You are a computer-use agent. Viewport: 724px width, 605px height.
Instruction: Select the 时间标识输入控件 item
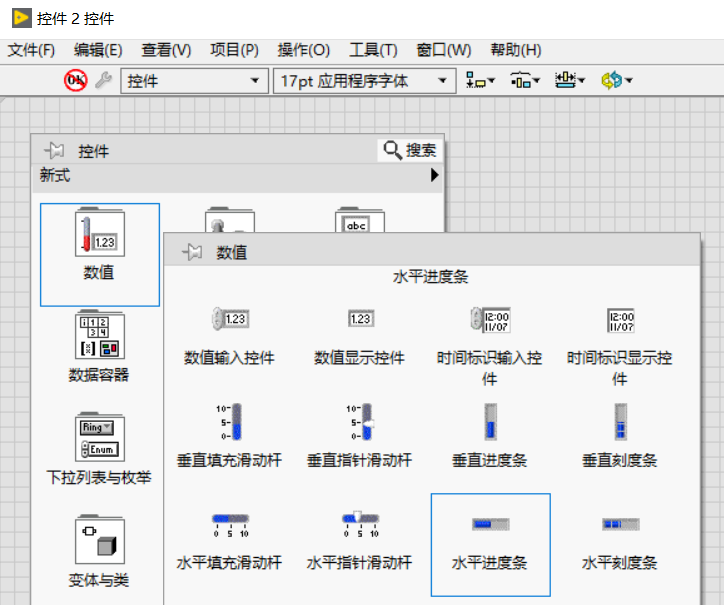pyautogui.click(x=490, y=347)
